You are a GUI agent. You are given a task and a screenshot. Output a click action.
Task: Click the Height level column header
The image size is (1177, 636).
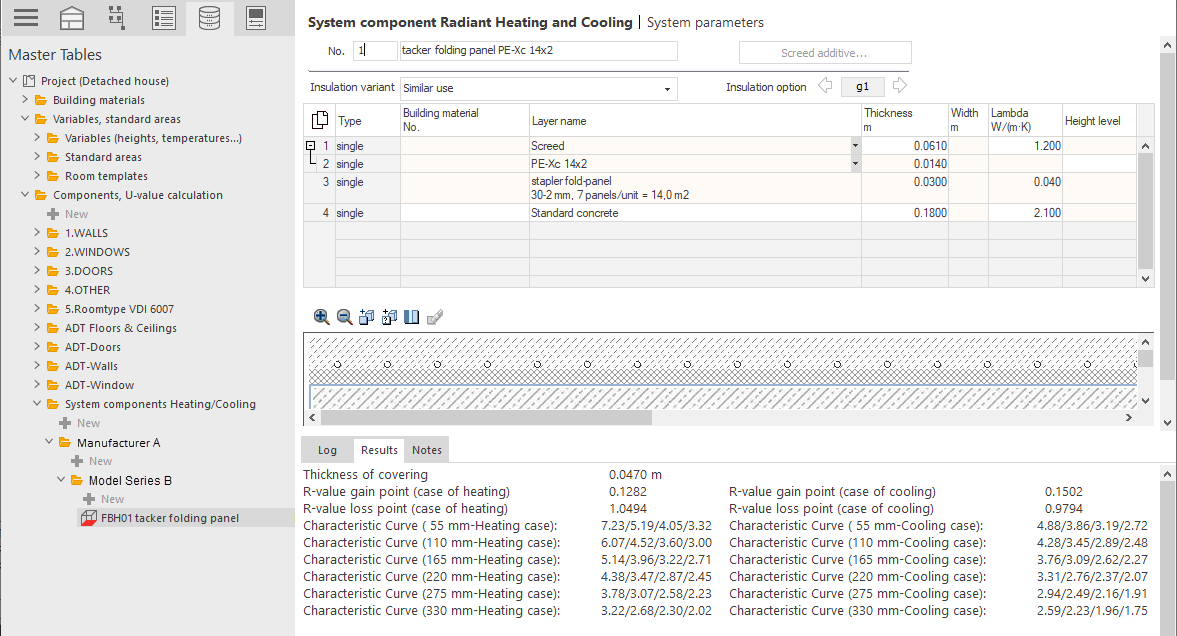[x=1099, y=121]
